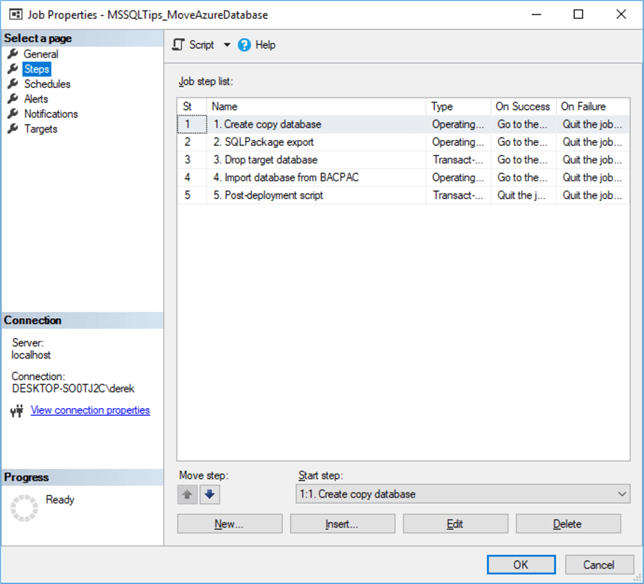Click the On Success column header

(524, 106)
